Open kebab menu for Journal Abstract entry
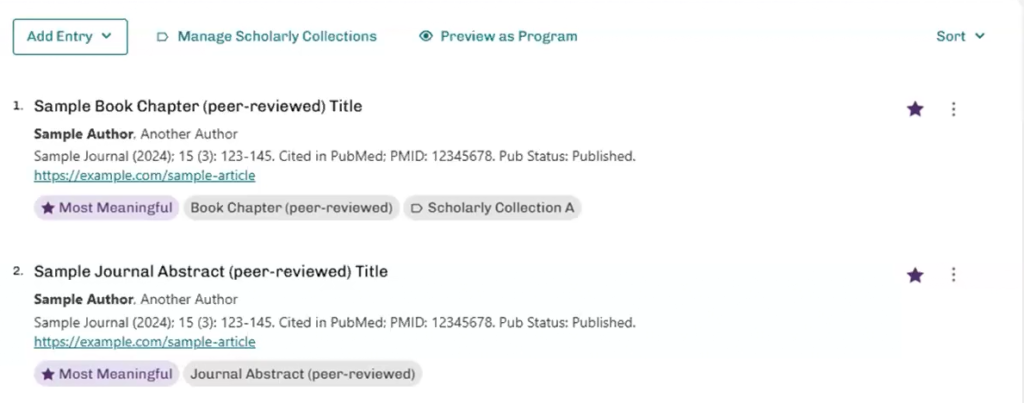The width and height of the screenshot is (1024, 403). pos(953,275)
